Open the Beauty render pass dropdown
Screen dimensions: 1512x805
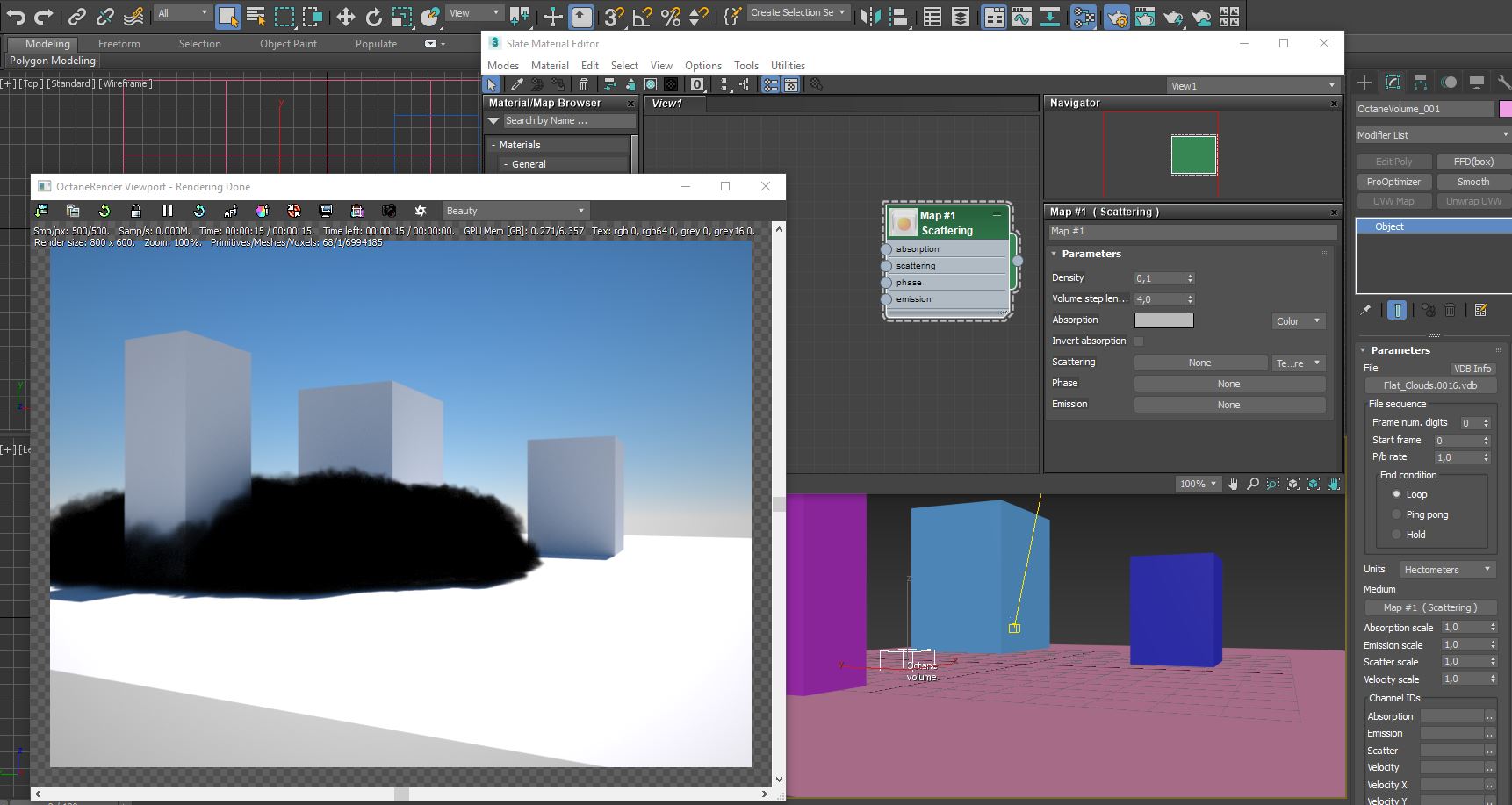point(515,211)
